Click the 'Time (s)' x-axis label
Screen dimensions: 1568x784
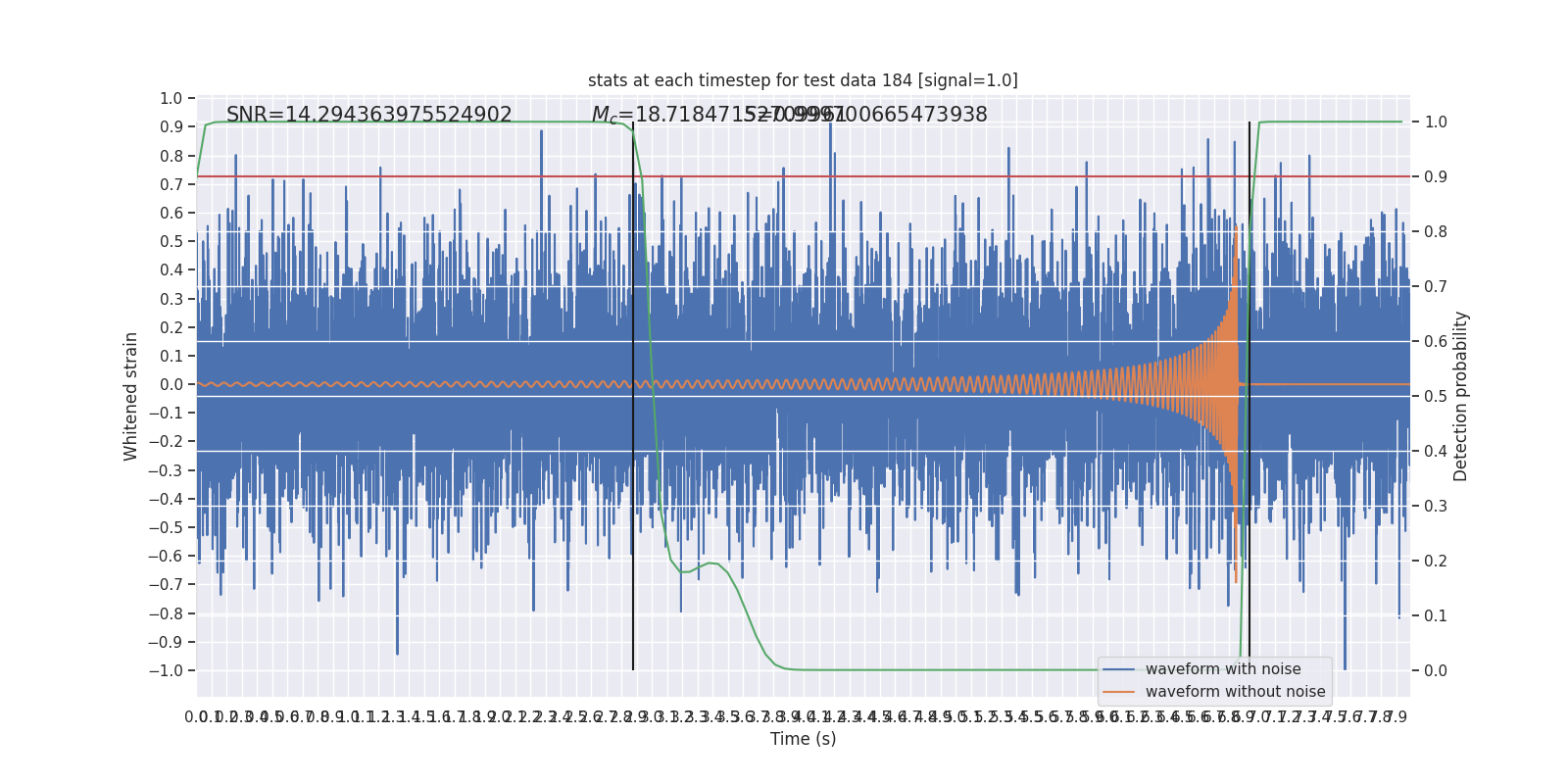803,739
